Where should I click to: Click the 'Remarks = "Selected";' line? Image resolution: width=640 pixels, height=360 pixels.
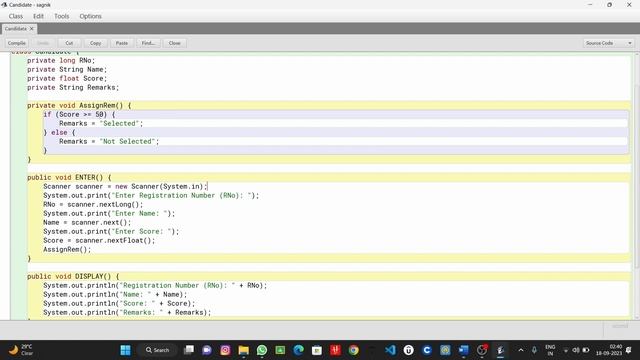pos(101,123)
